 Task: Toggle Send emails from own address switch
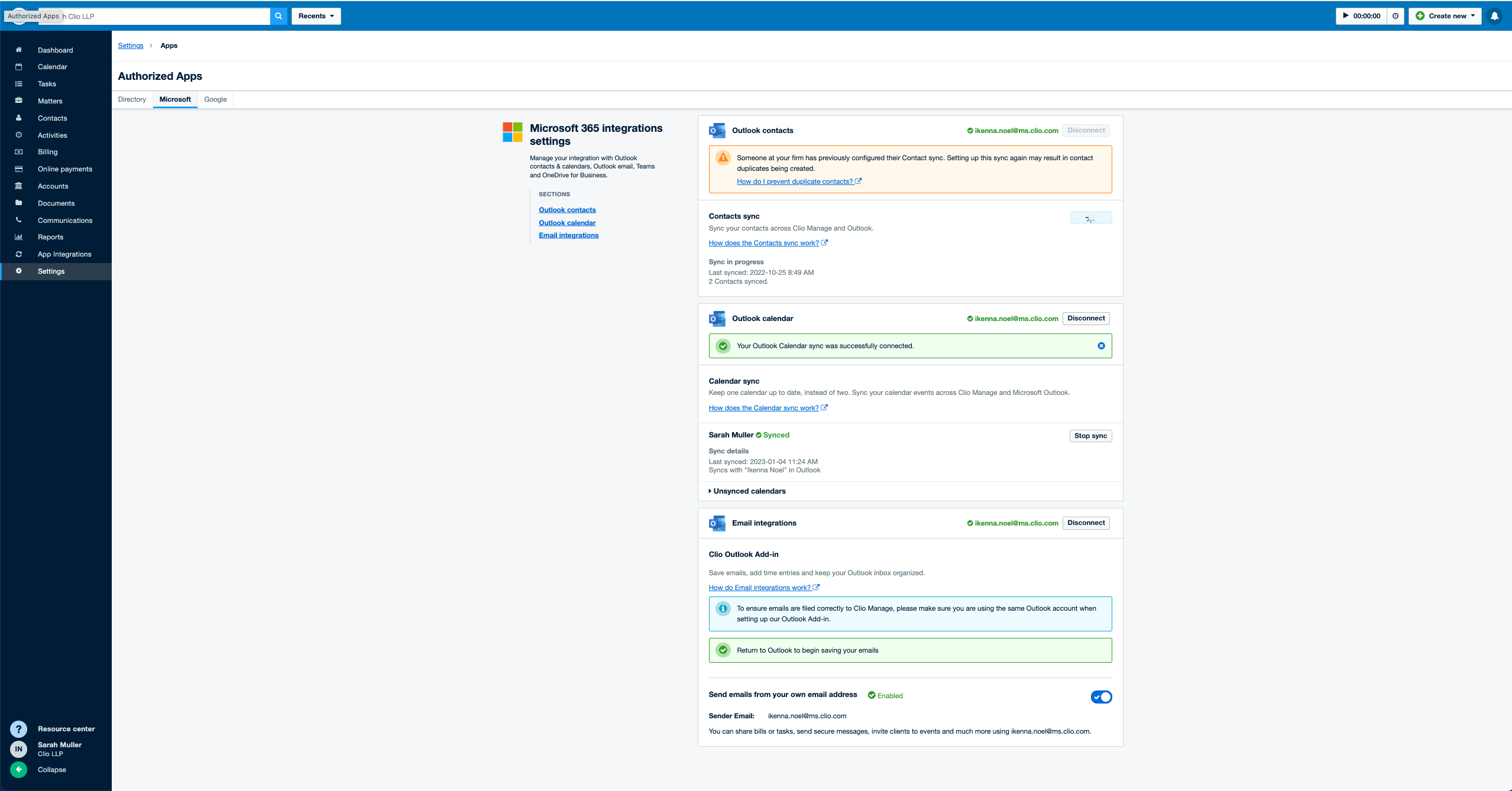(1101, 697)
